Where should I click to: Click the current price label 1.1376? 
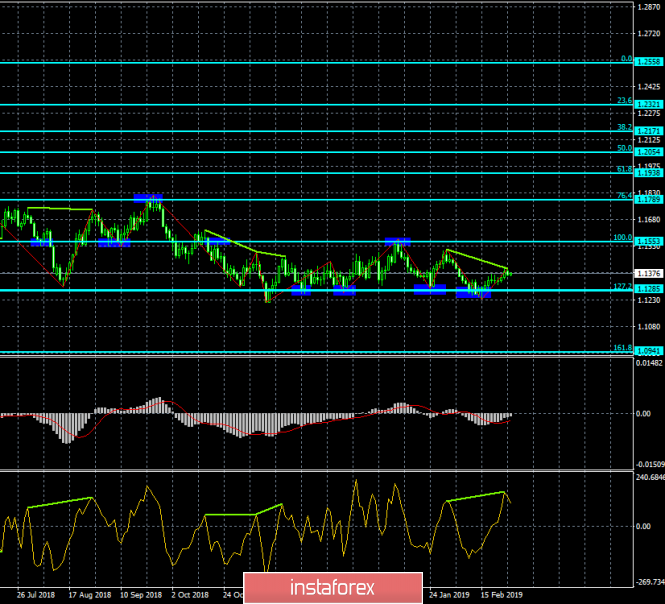click(648, 273)
